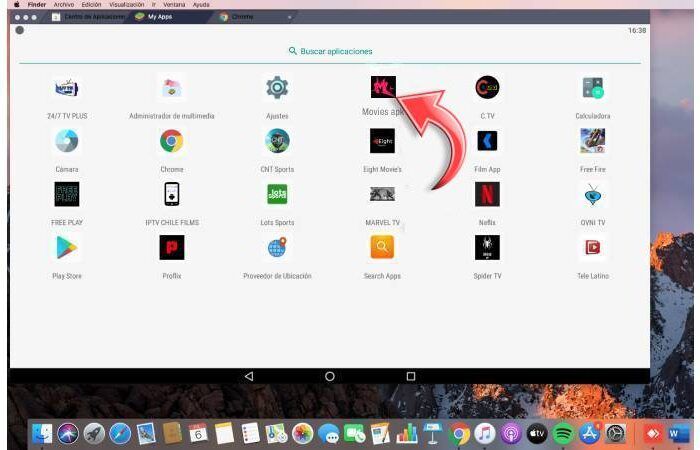Viewport: 700px width, 450px height.
Task: Open the Ventana menu
Action: point(174,4)
